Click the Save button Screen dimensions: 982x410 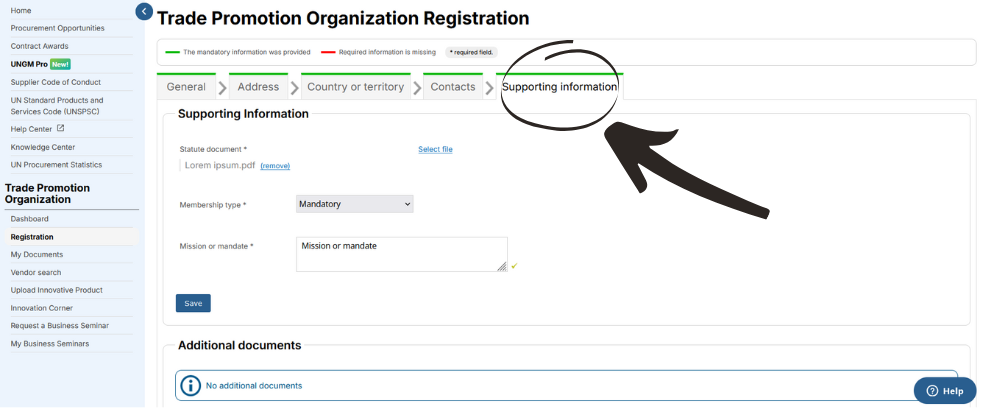[193, 303]
